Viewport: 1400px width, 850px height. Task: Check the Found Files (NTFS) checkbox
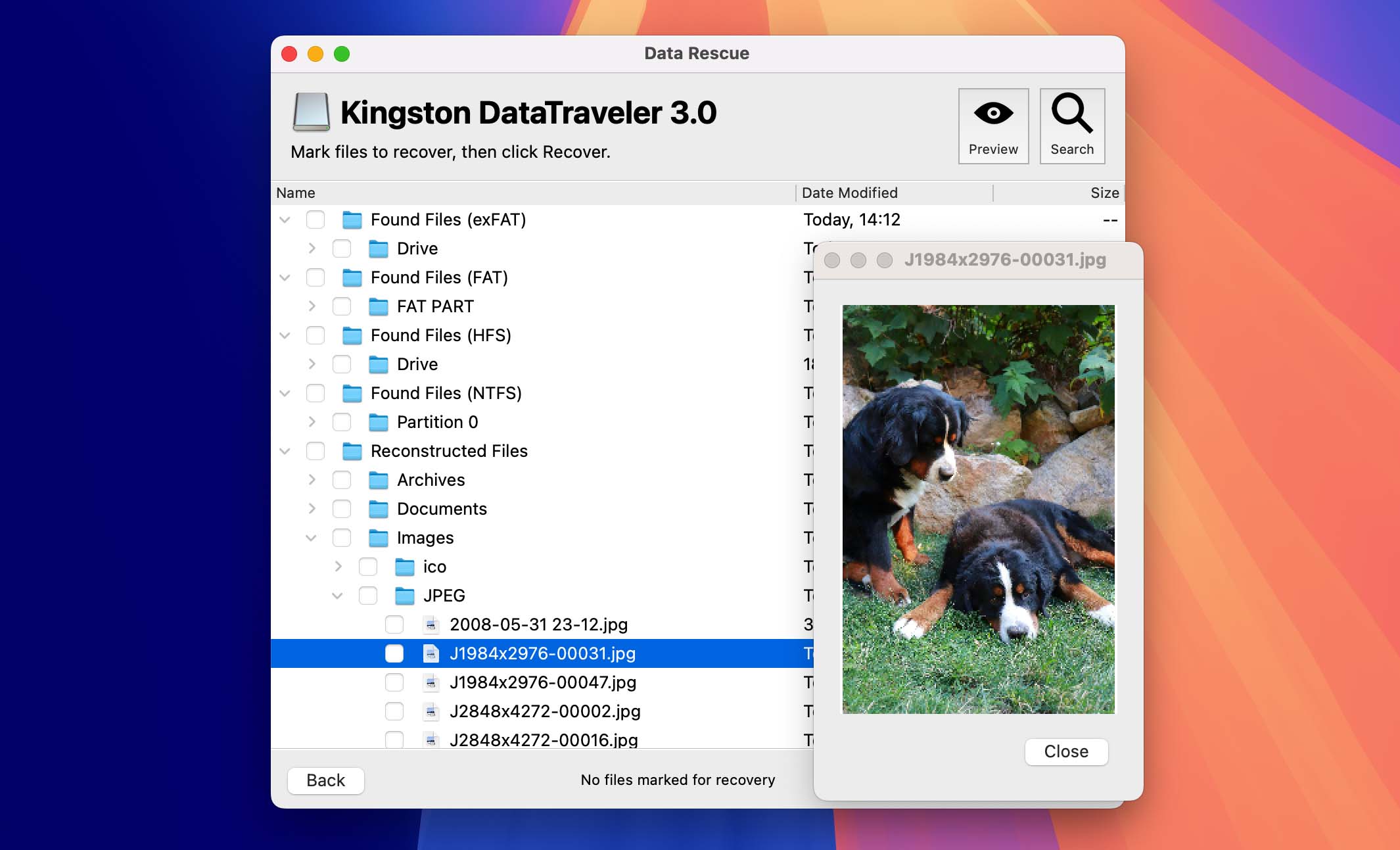315,393
